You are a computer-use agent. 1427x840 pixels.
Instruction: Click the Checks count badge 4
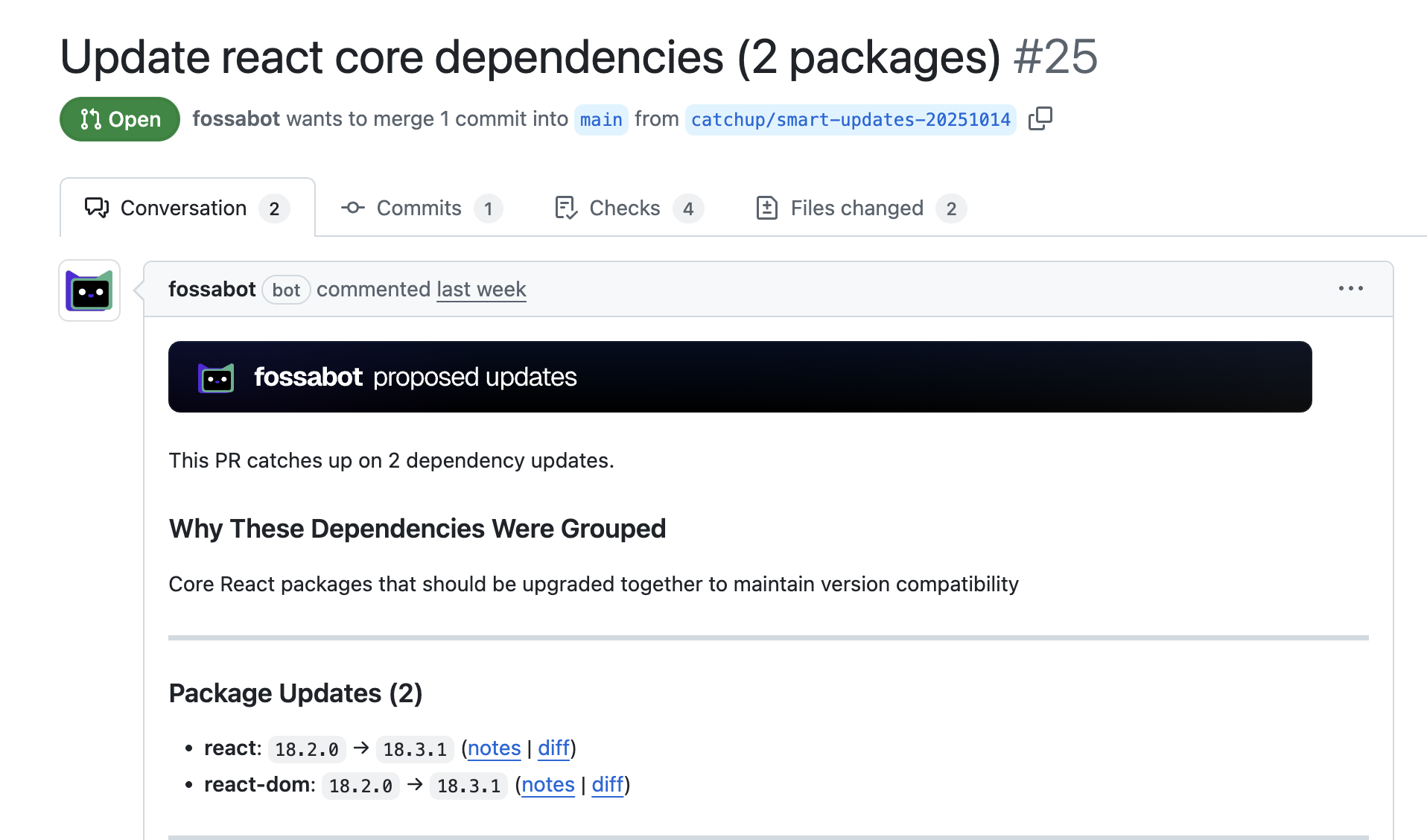point(688,209)
